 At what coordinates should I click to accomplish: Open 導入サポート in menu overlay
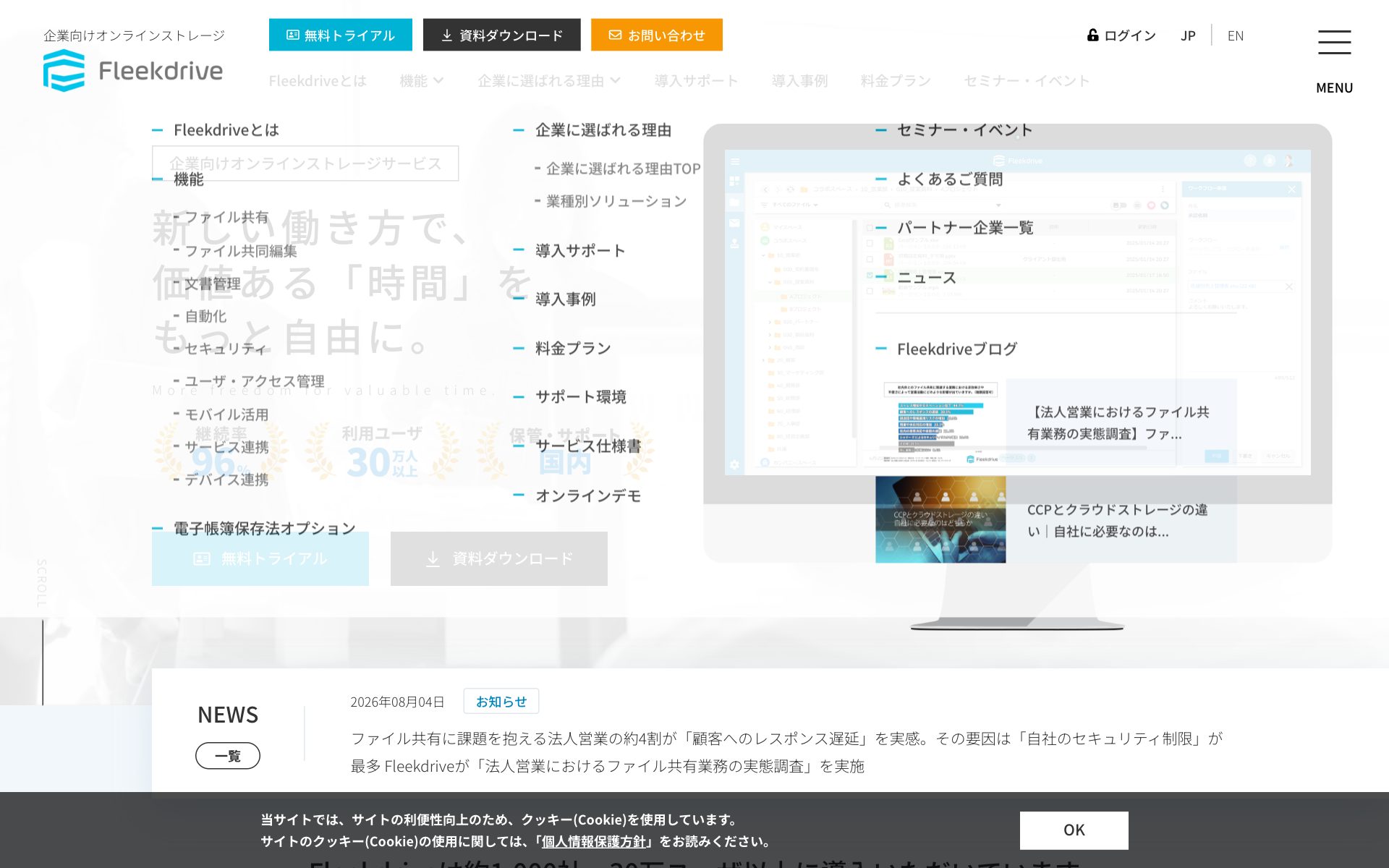tap(580, 251)
